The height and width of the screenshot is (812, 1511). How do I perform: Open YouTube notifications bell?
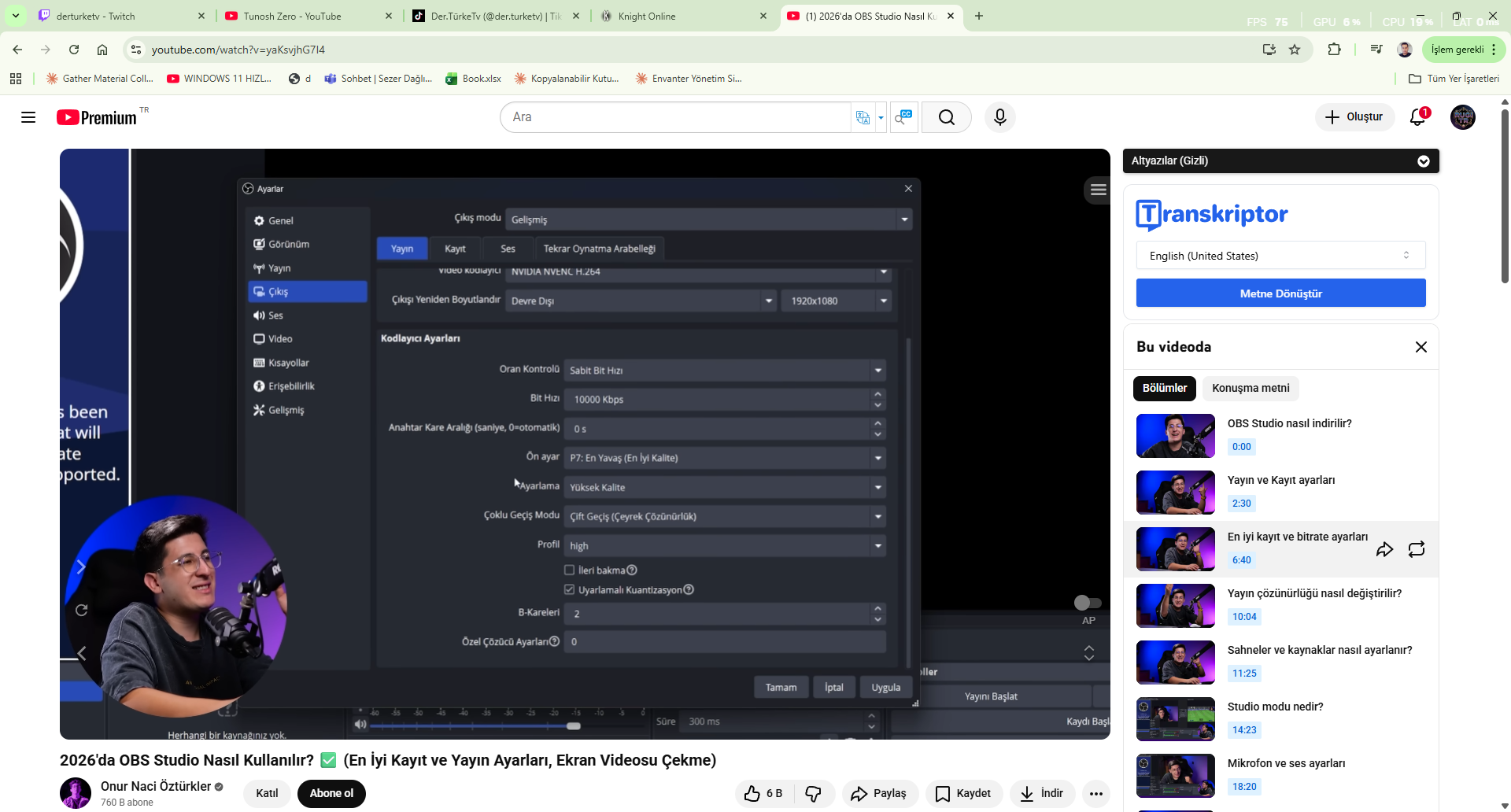click(1418, 117)
